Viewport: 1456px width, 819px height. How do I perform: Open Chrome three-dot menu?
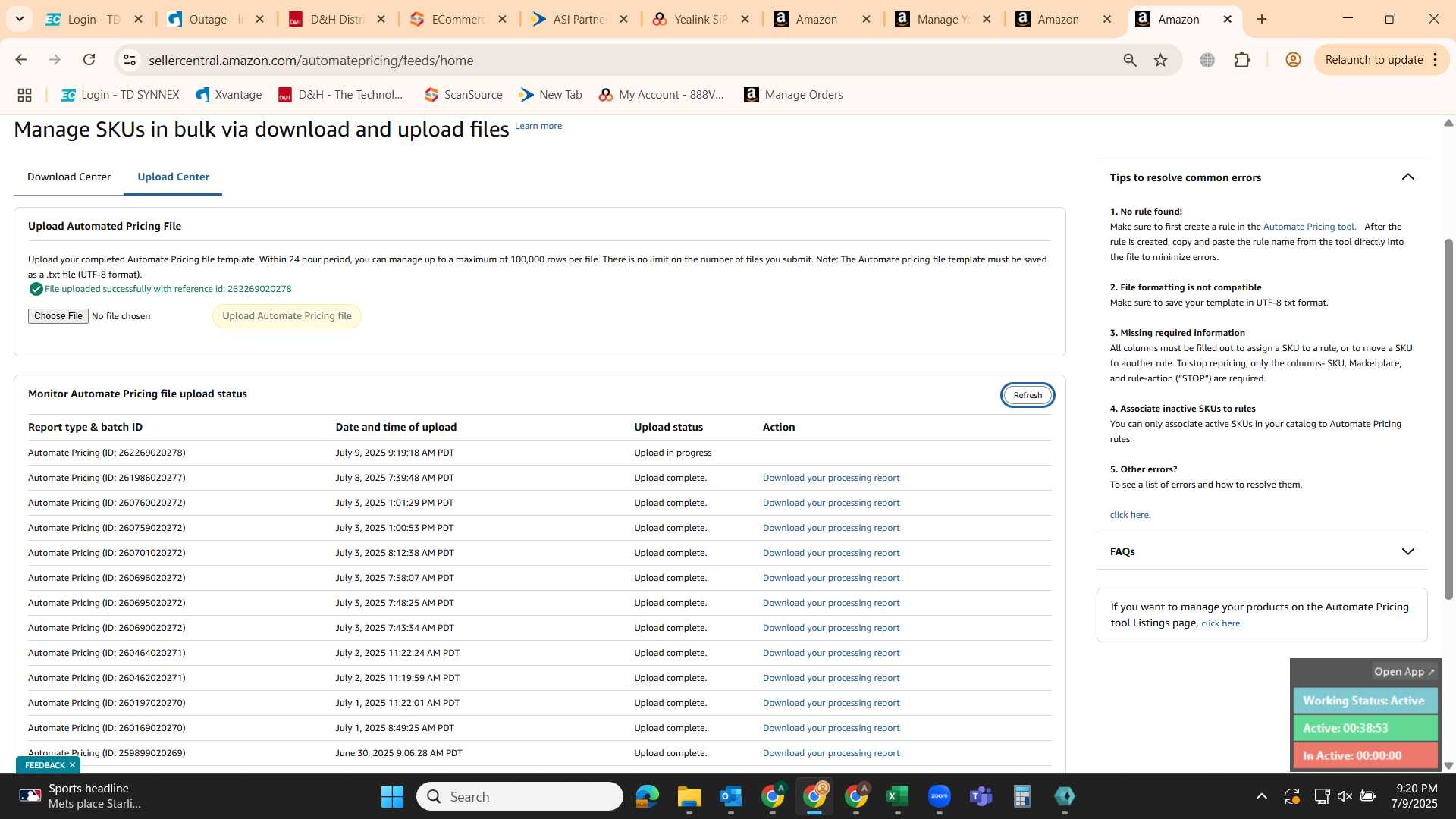(1436, 60)
